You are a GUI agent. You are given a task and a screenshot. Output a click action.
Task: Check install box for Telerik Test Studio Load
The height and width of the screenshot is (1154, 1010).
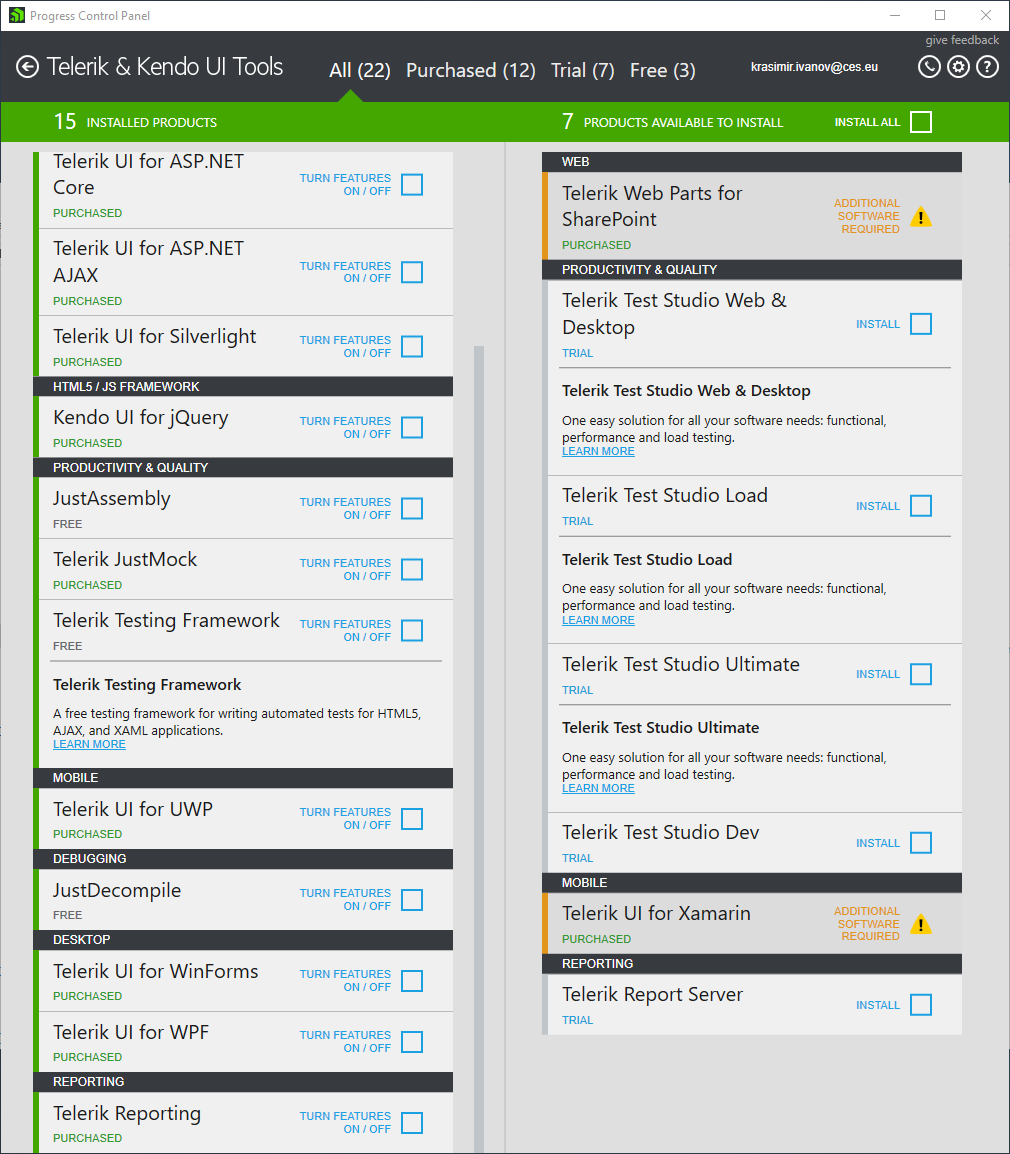coord(921,506)
